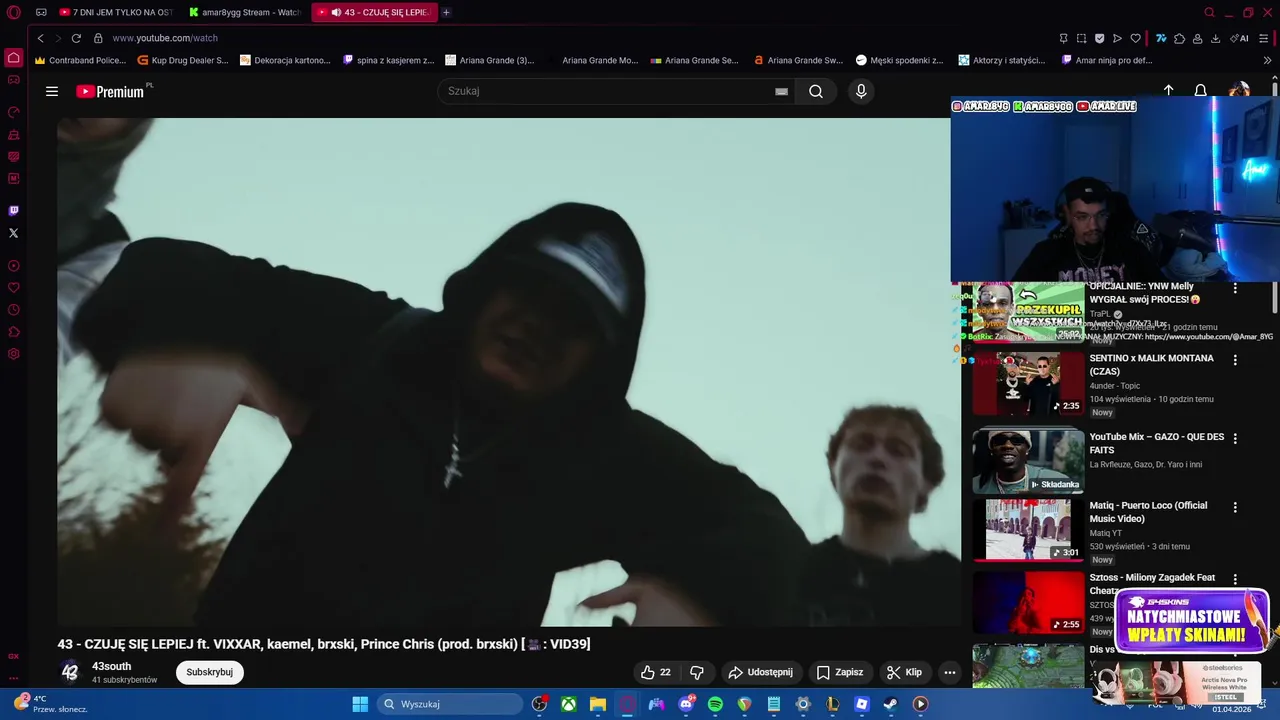The width and height of the screenshot is (1280, 720).
Task: Switch to the 'amar8ygg Stream' tab
Action: point(245,12)
